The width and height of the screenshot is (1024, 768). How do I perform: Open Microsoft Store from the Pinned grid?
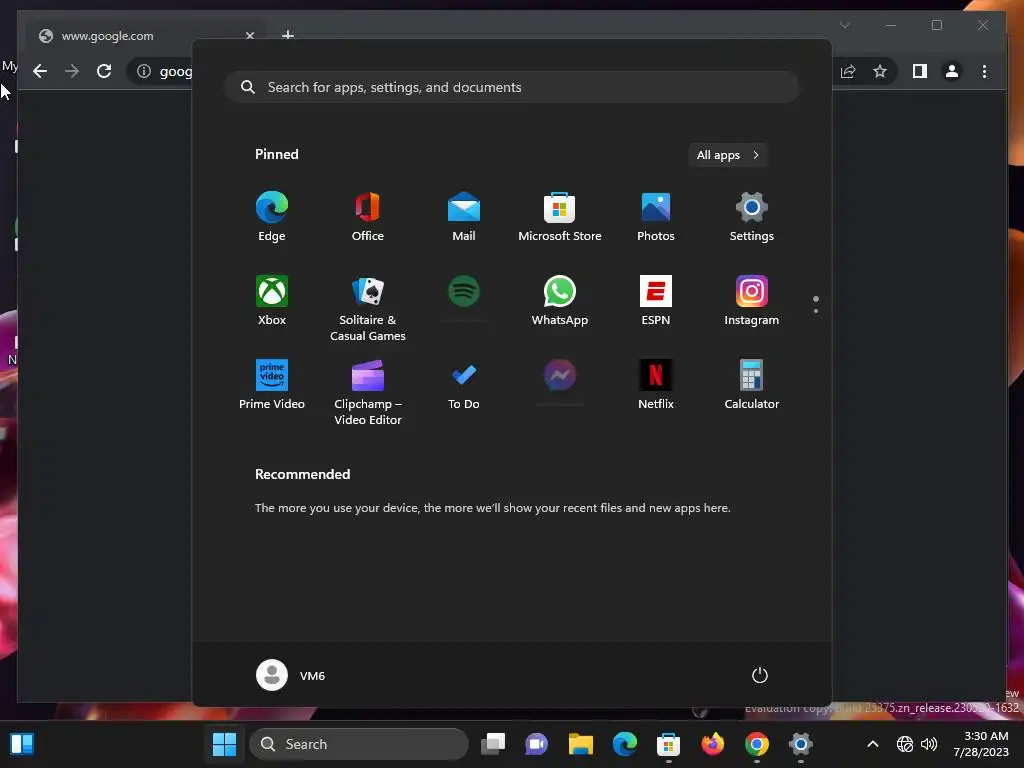560,217
